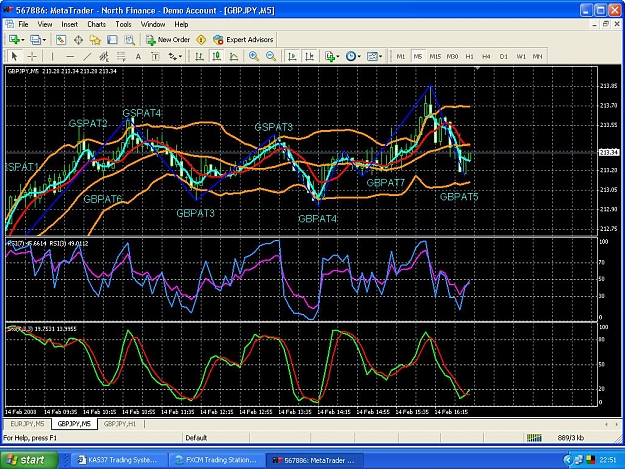Switch to the D1 timeframe
This screenshot has height=469, width=625.
pyautogui.click(x=503, y=56)
